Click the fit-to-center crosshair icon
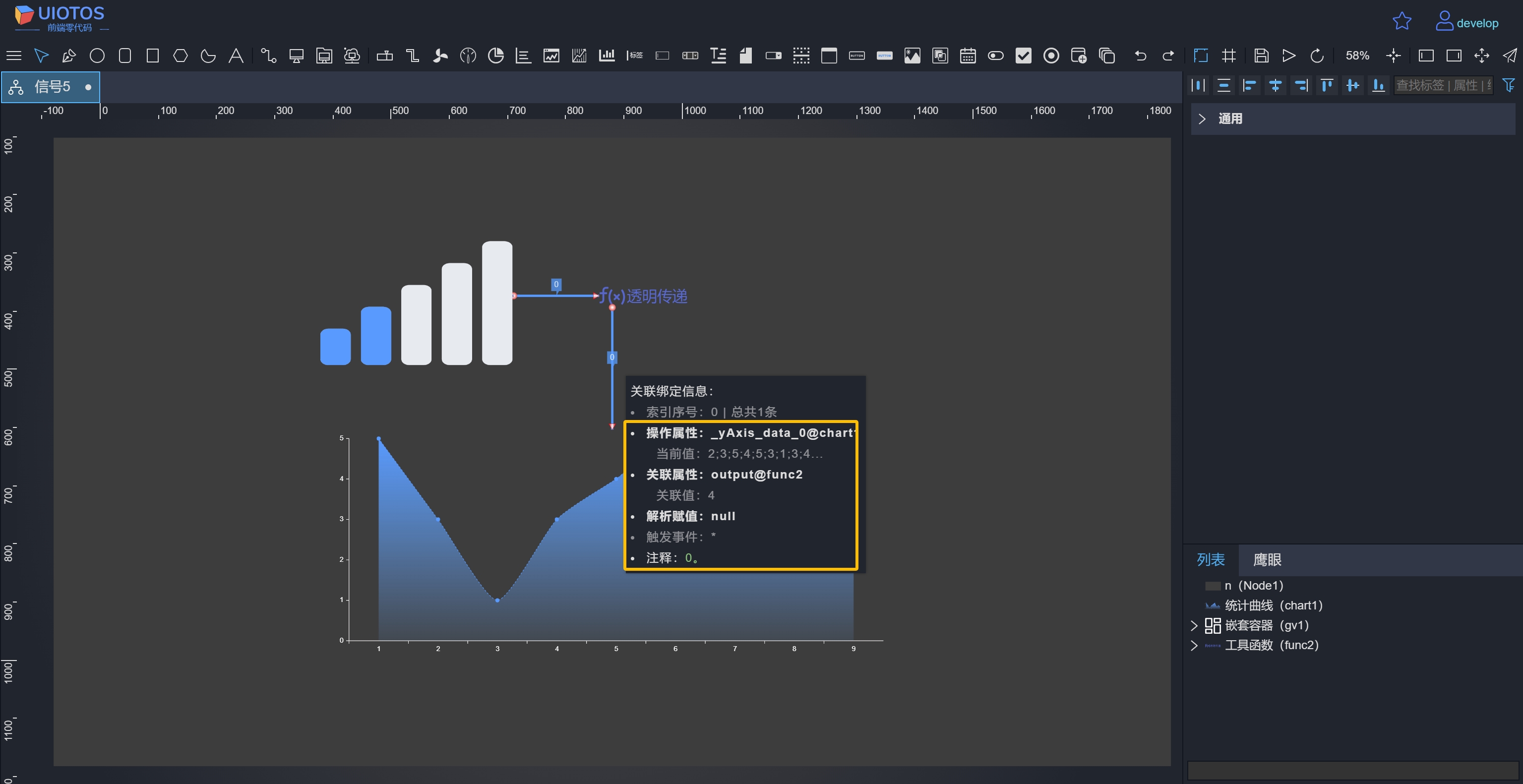The image size is (1523, 784). 1394,56
